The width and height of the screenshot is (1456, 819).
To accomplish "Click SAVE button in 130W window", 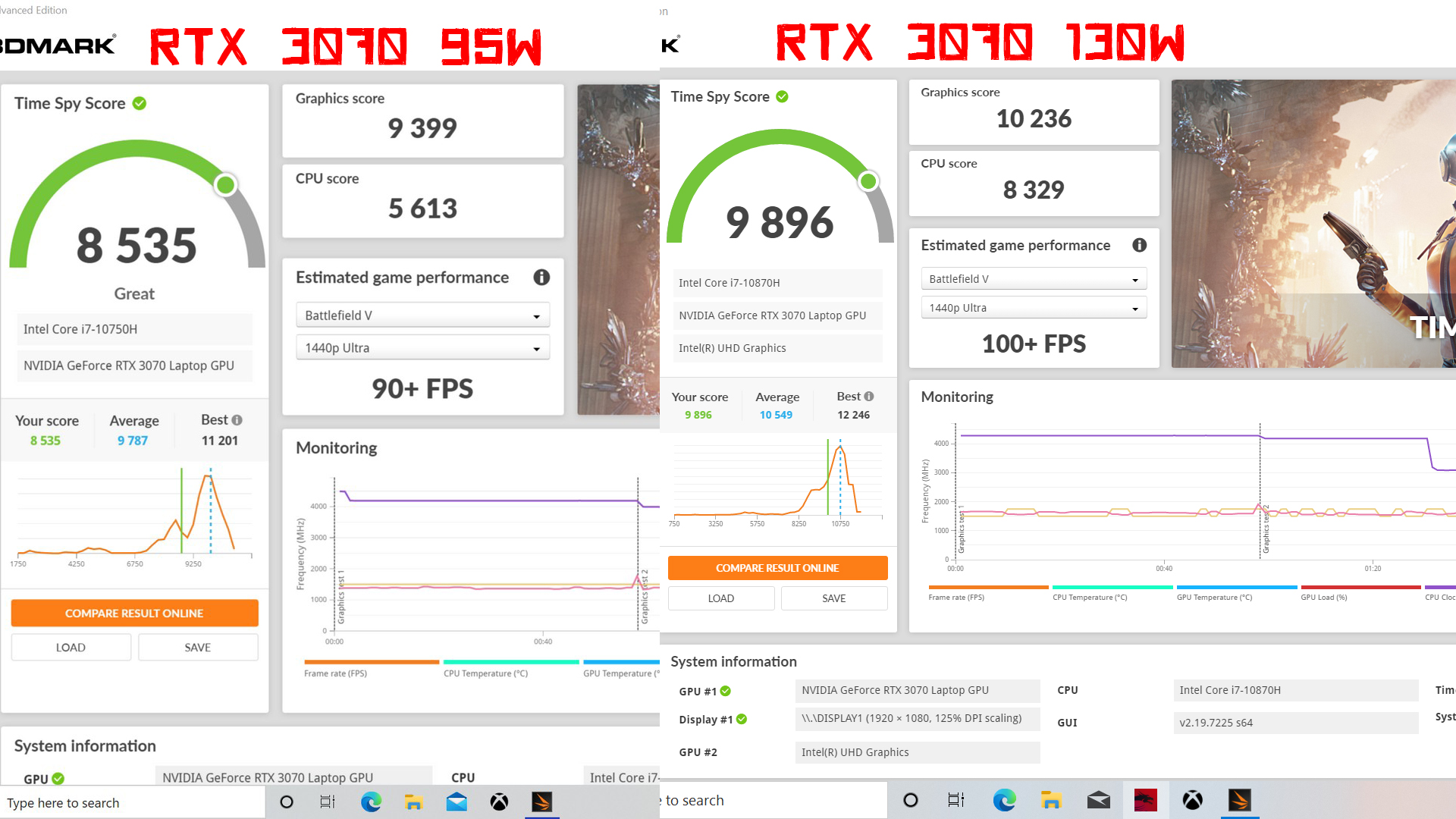I will tap(834, 598).
